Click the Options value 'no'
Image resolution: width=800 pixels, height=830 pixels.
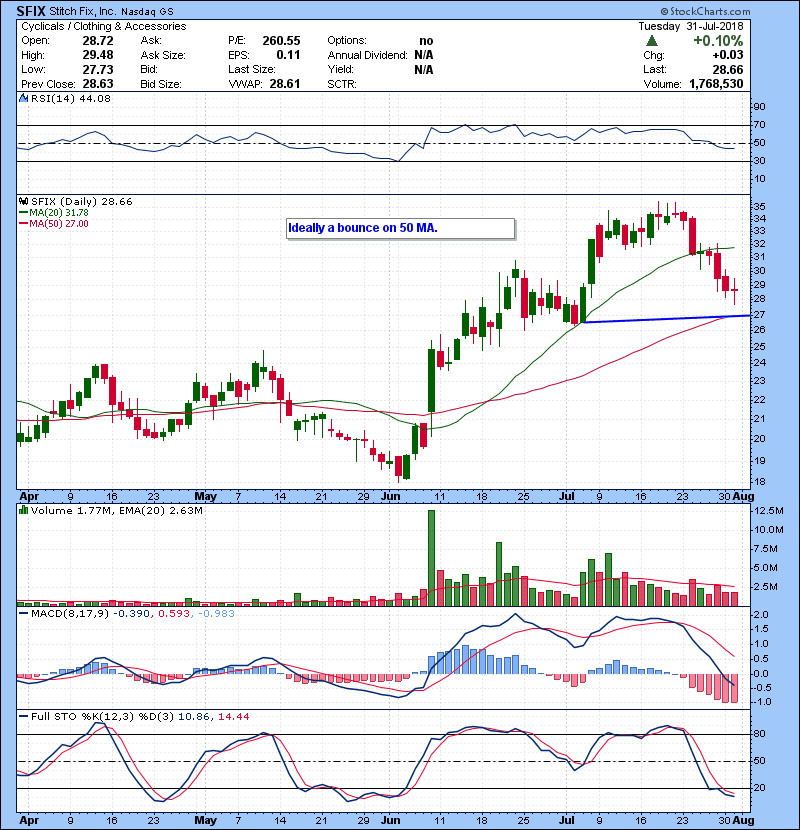[426, 41]
